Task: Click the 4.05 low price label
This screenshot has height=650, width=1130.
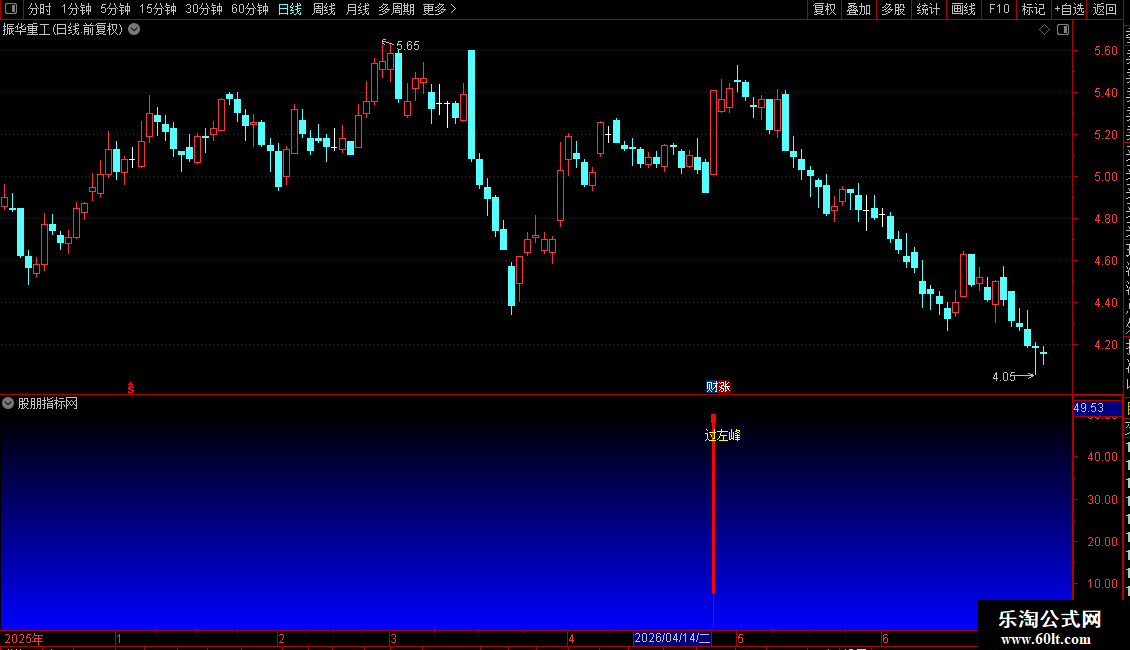Action: 1004,376
